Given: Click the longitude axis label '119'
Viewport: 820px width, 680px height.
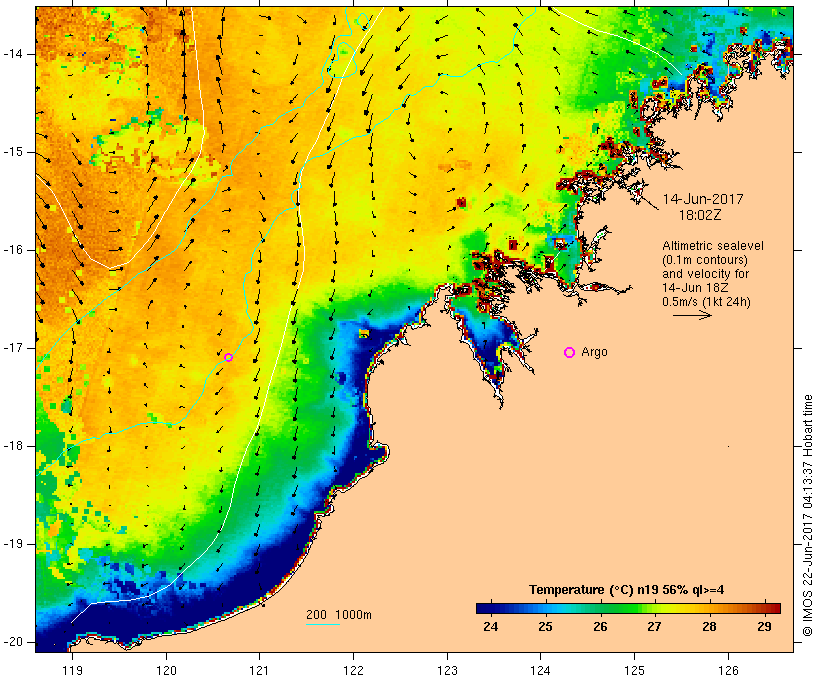Looking at the screenshot, I should 72,671.
